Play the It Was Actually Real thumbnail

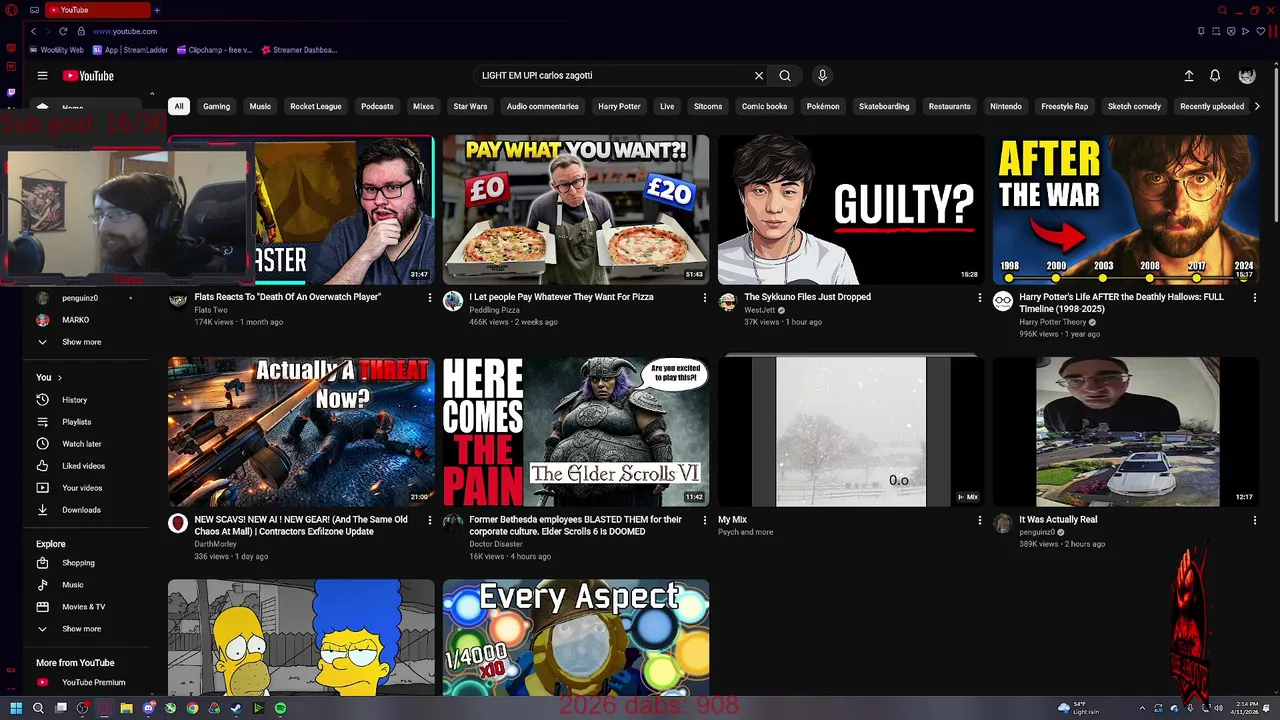click(x=1126, y=432)
